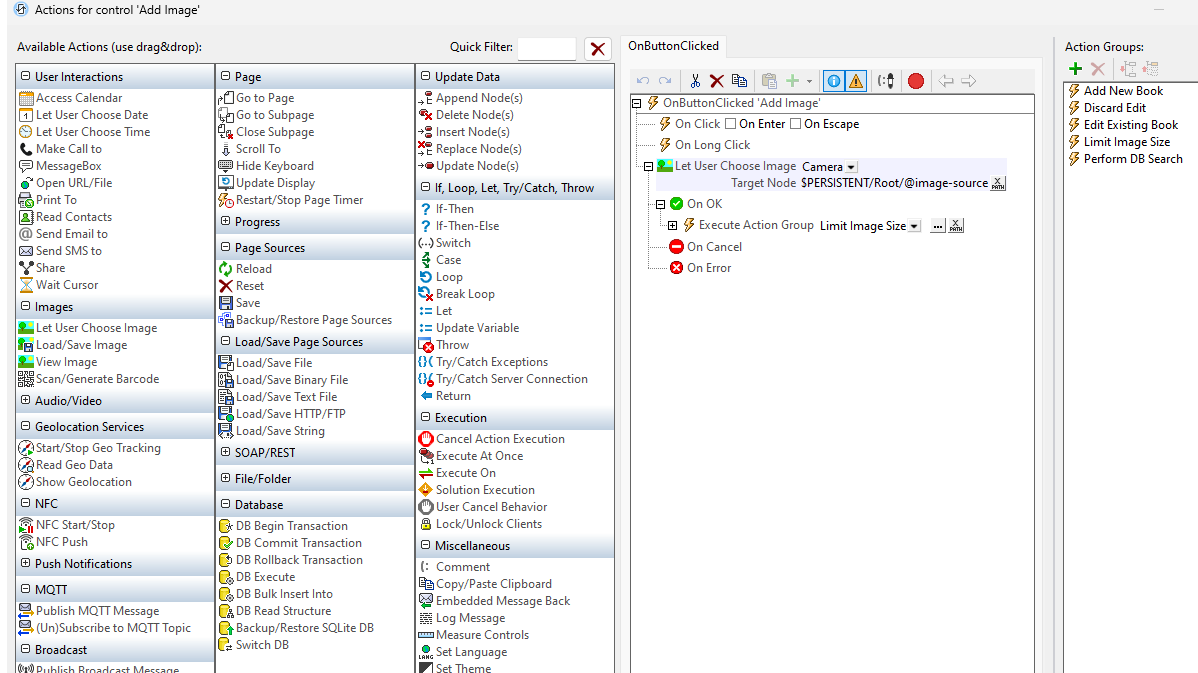This screenshot has width=1198, height=673.
Task: Choose the Start/Stop Geo Tracking action
Action: point(96,447)
